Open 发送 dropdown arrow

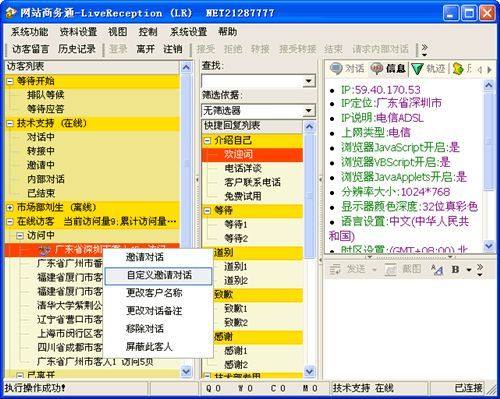pyautogui.click(x=374, y=270)
